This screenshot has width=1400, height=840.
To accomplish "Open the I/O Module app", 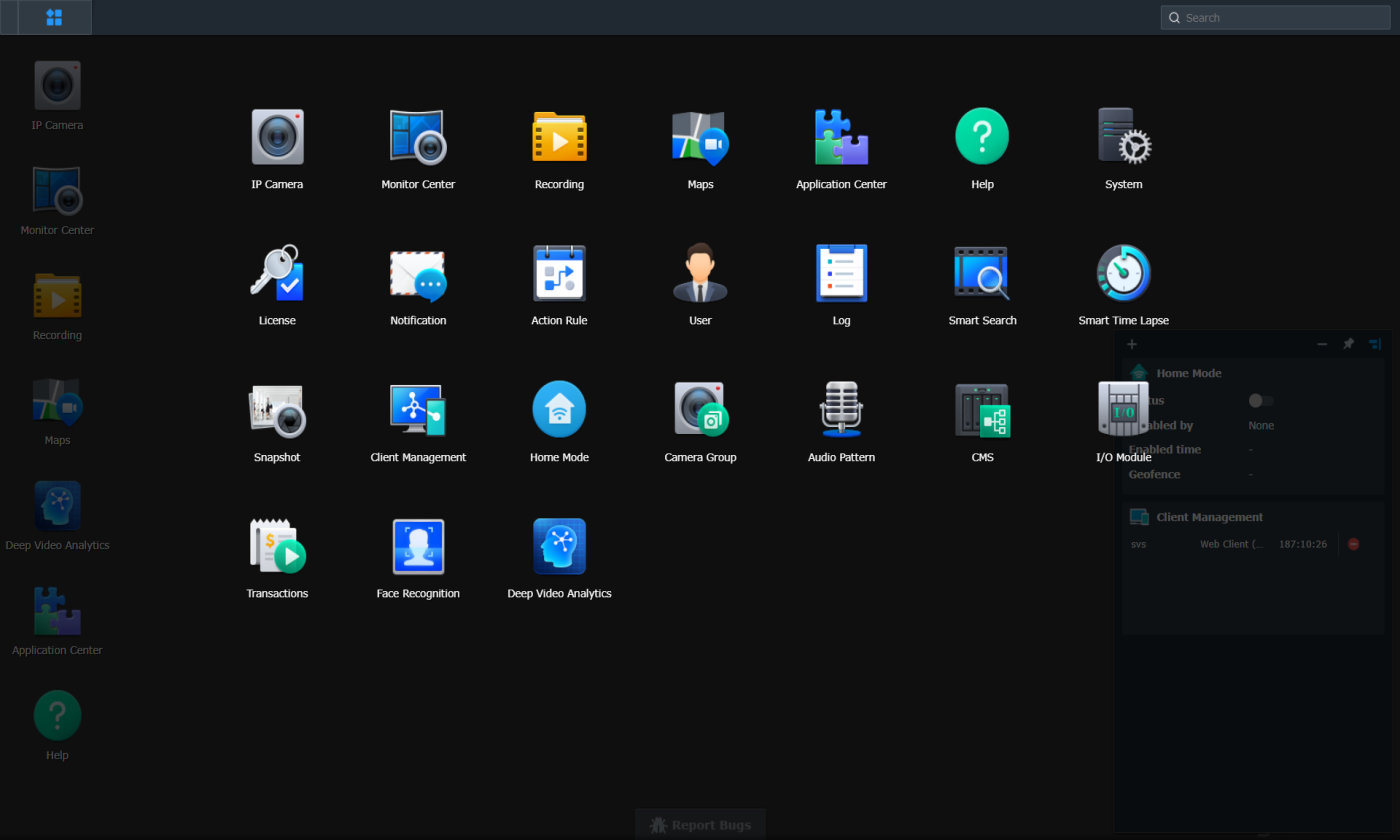I will coord(1123,408).
